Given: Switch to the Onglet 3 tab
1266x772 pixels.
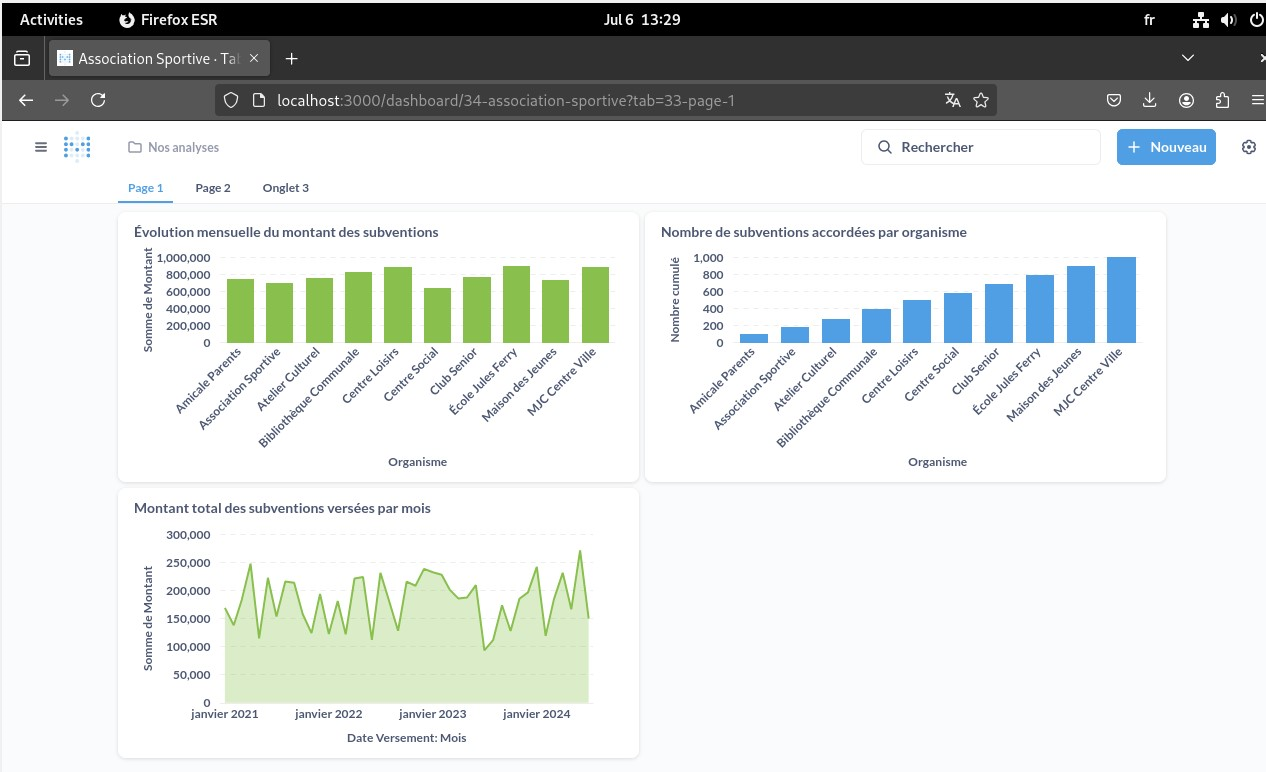Looking at the screenshot, I should point(285,188).
